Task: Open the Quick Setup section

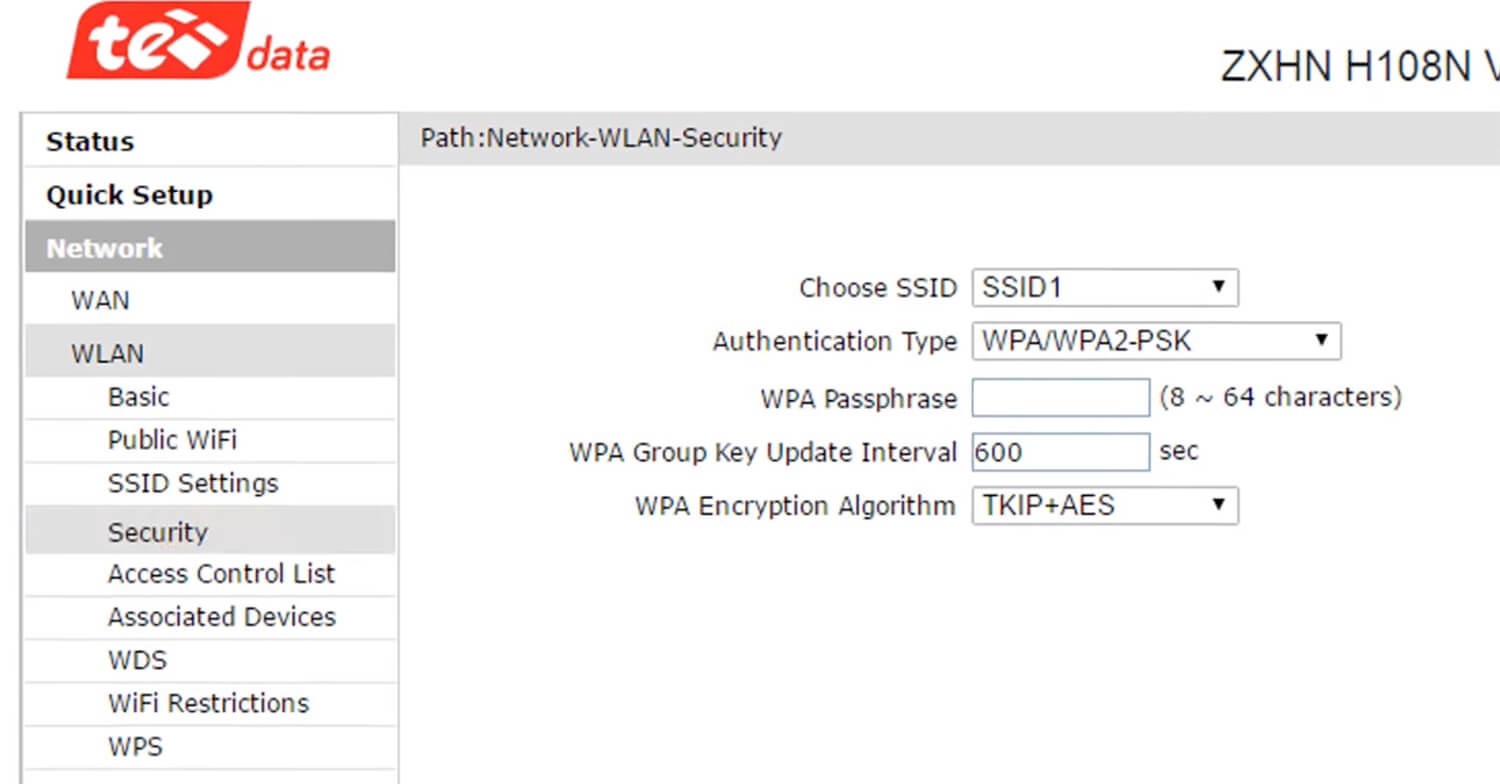Action: (x=129, y=195)
